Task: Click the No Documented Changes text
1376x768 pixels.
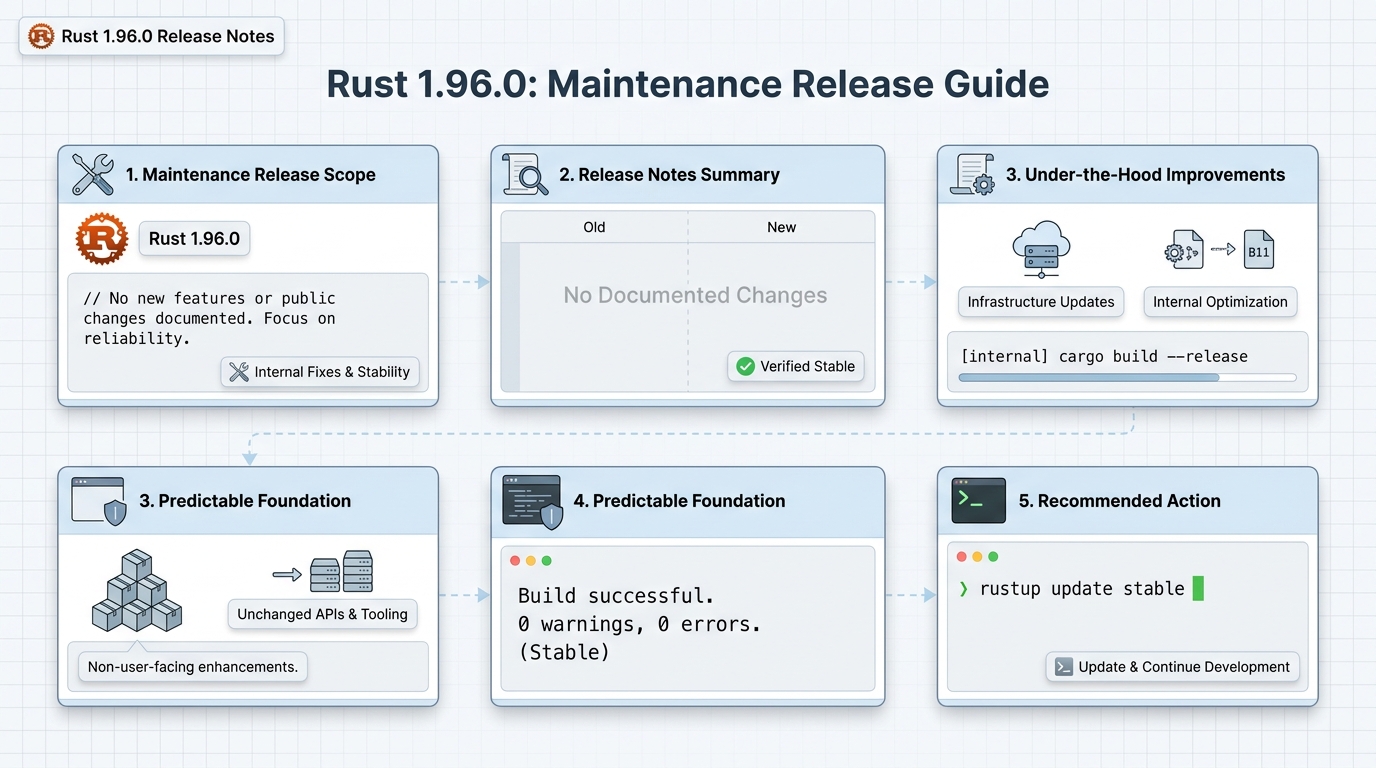Action: [695, 295]
